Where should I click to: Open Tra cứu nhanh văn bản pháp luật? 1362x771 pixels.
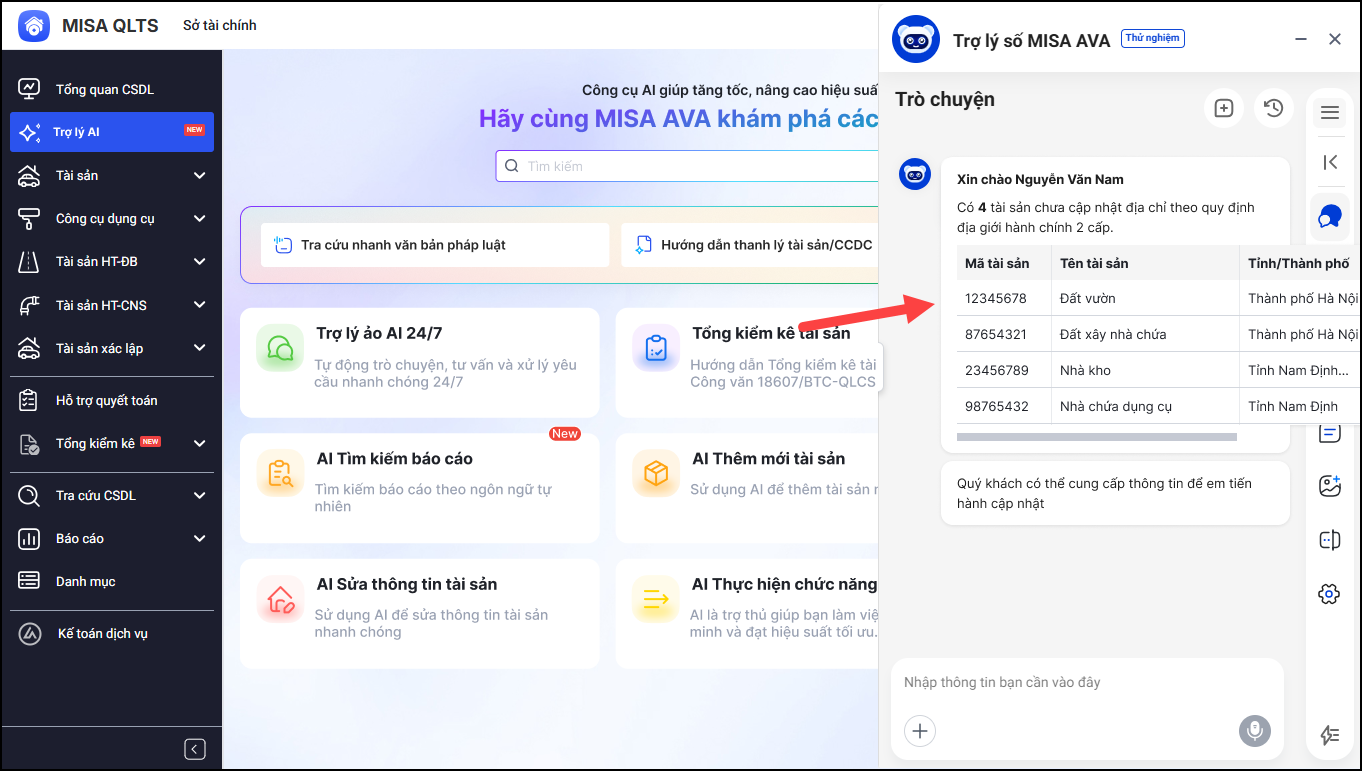[435, 245]
